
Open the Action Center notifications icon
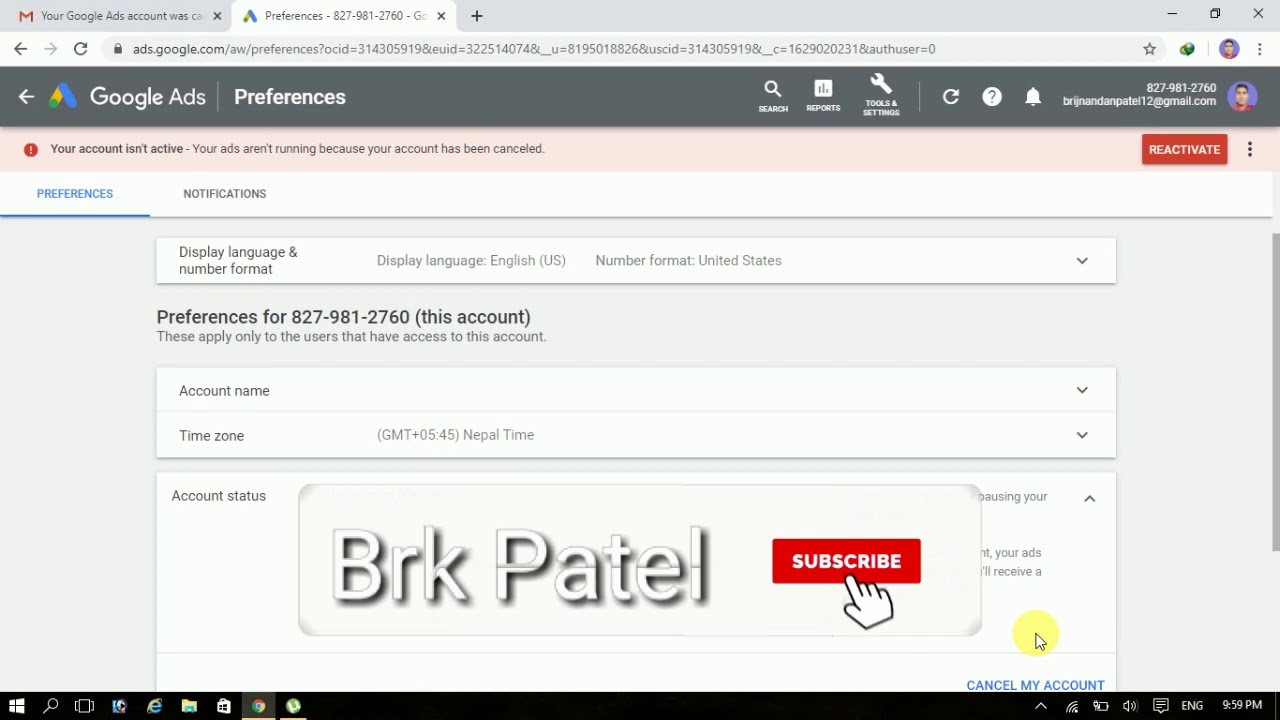coord(1161,706)
